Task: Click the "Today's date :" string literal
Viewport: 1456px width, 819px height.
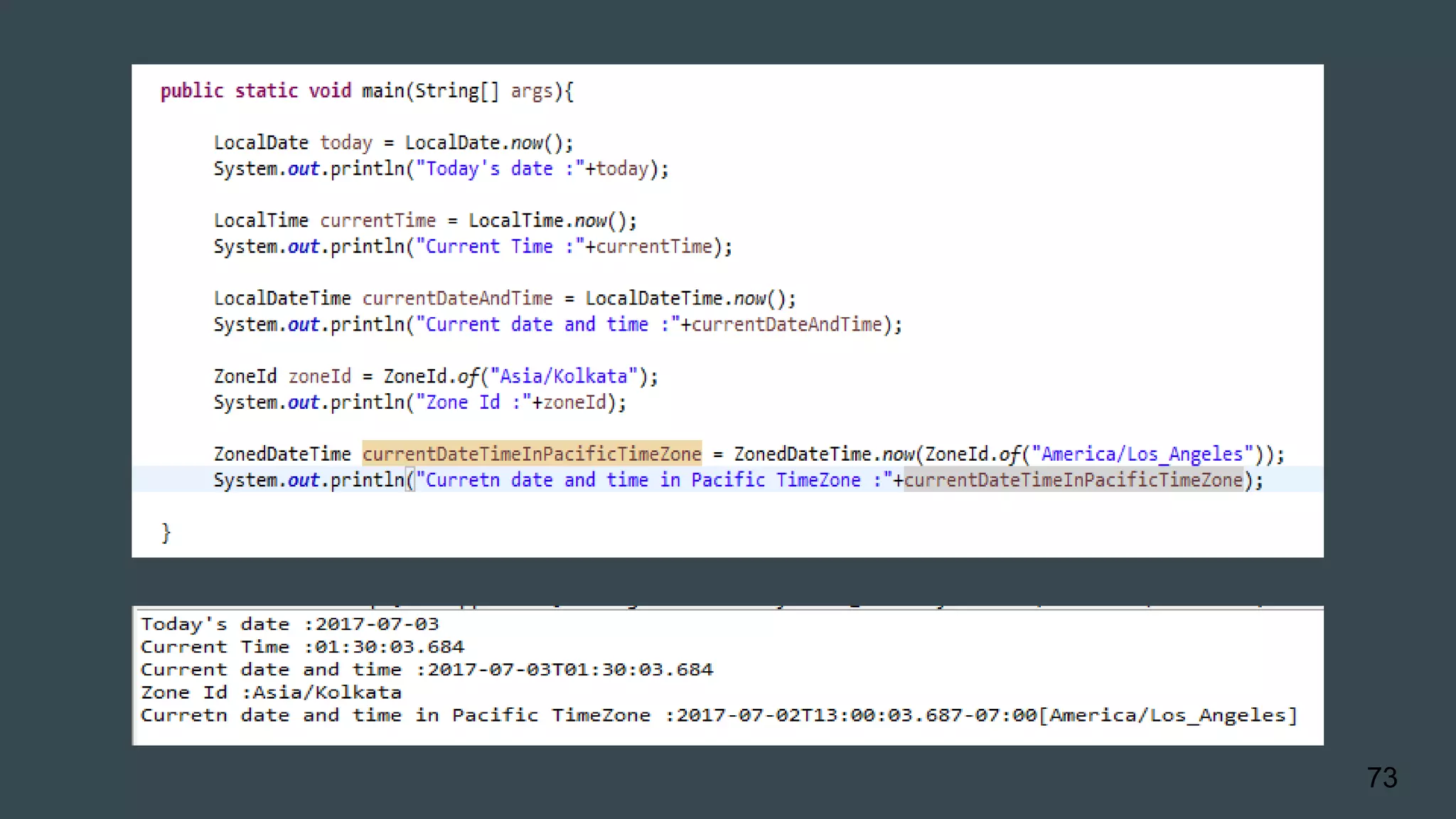Action: [500, 169]
